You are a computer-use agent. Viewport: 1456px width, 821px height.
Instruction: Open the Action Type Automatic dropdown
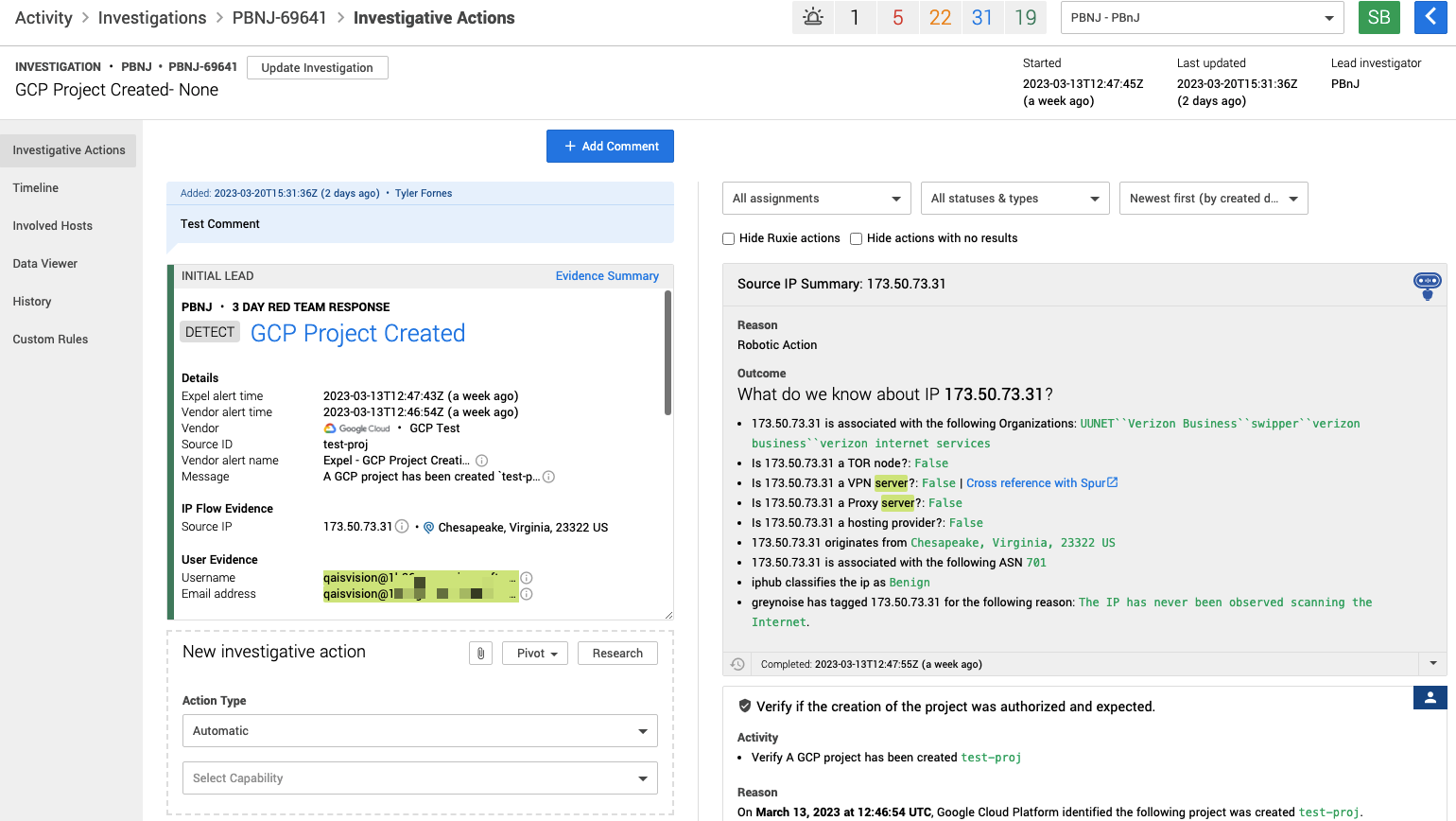coord(420,731)
